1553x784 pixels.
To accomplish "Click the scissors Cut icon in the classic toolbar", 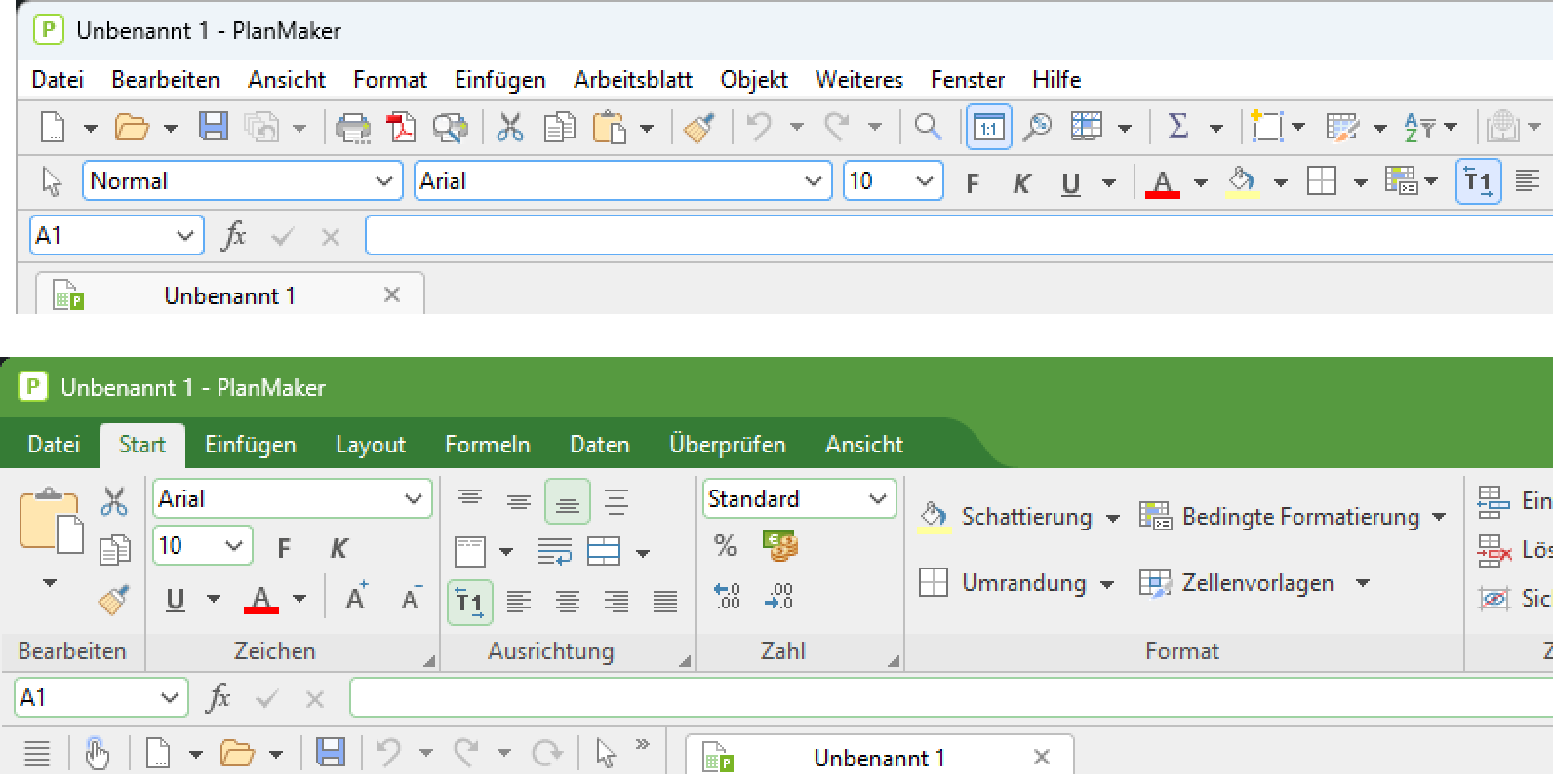I will (510, 127).
